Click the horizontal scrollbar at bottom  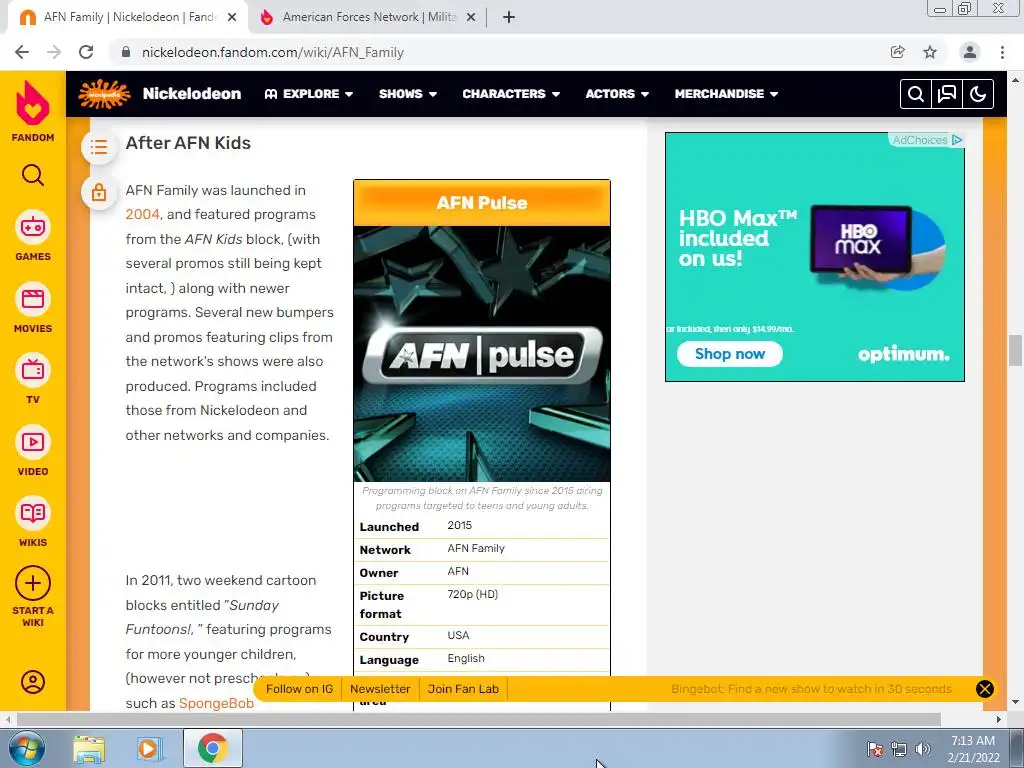[x=479, y=719]
